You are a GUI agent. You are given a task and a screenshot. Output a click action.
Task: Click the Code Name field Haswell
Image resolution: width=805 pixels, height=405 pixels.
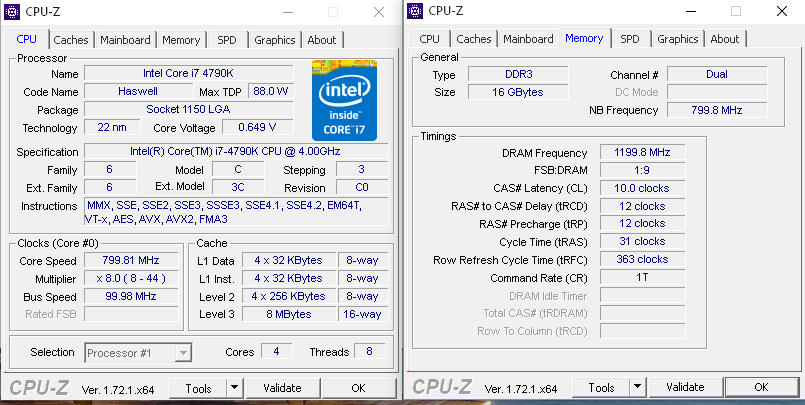(x=139, y=91)
